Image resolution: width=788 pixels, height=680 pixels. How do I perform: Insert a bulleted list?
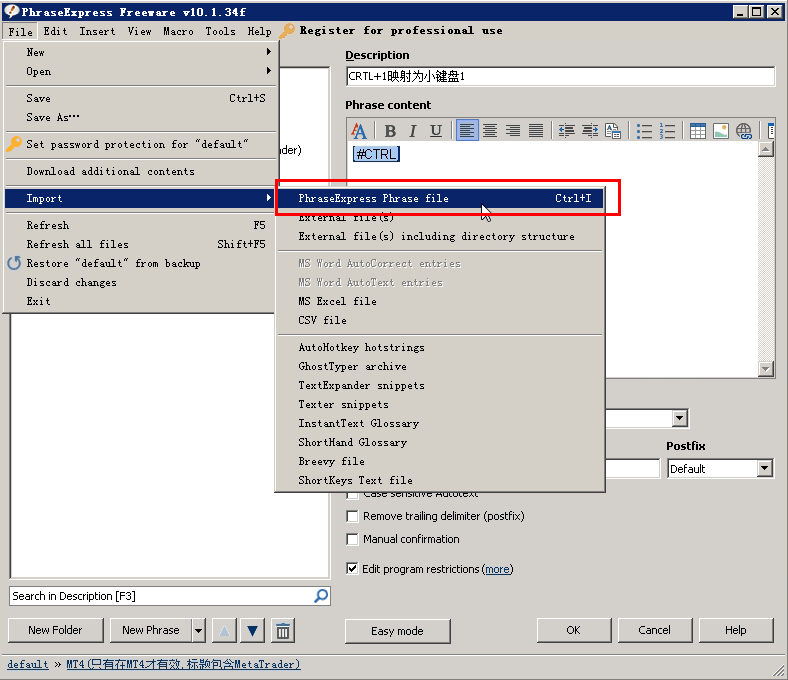click(644, 131)
